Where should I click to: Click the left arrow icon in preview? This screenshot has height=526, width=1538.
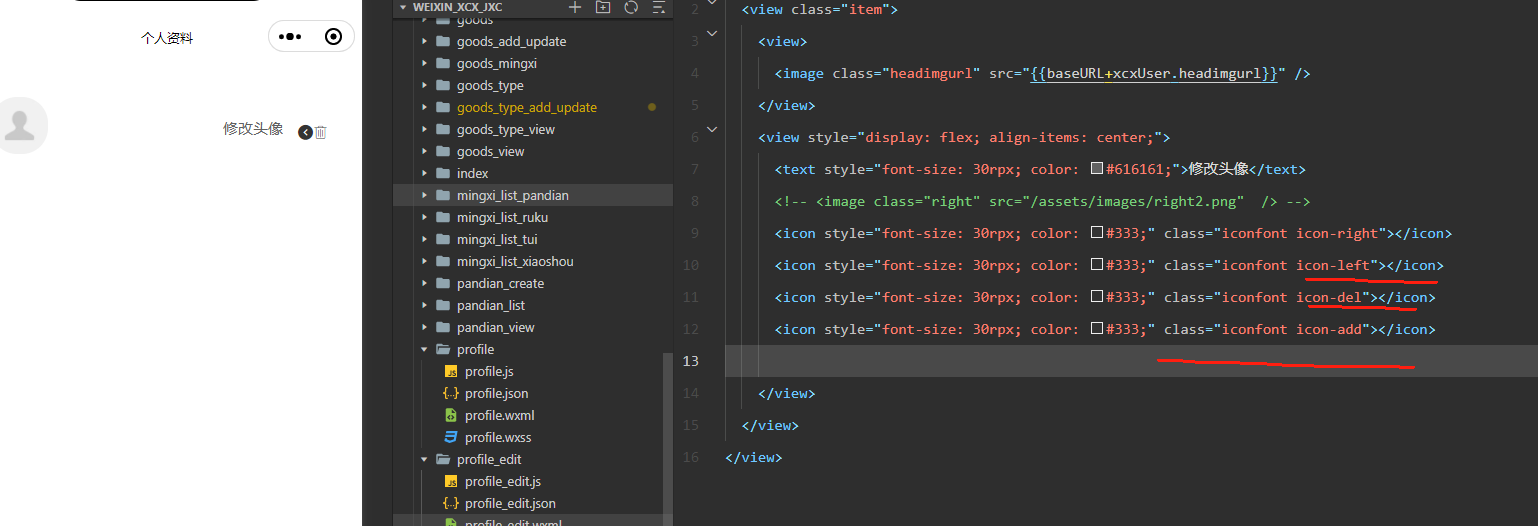pos(305,132)
